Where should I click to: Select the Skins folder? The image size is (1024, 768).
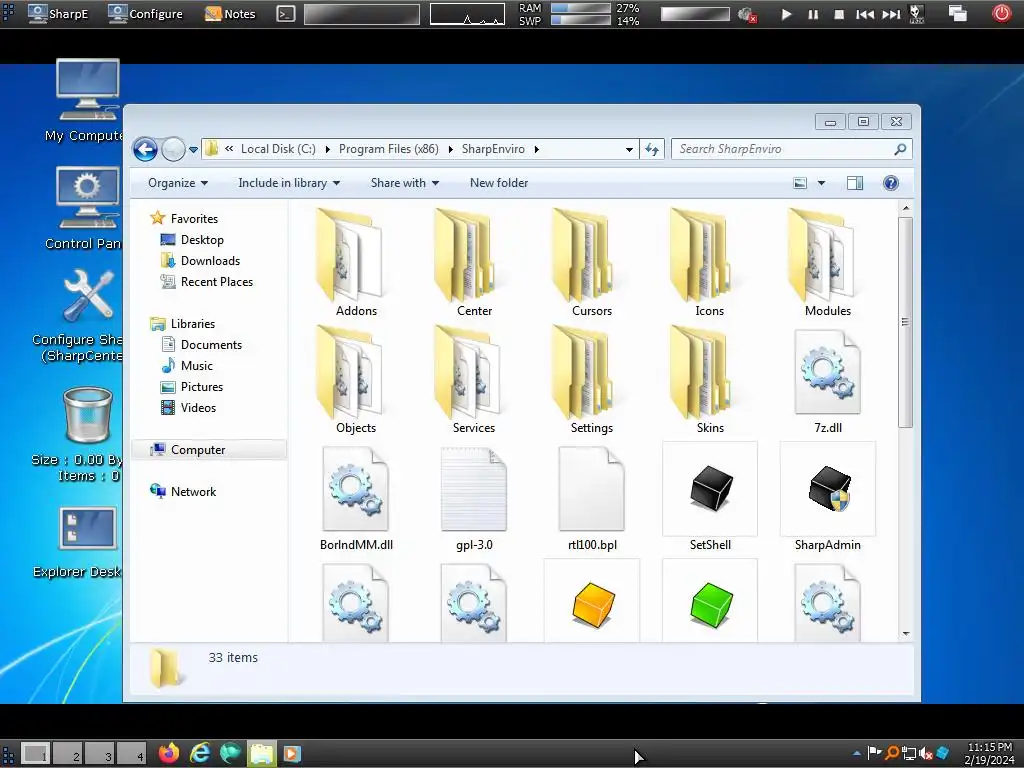pos(710,380)
